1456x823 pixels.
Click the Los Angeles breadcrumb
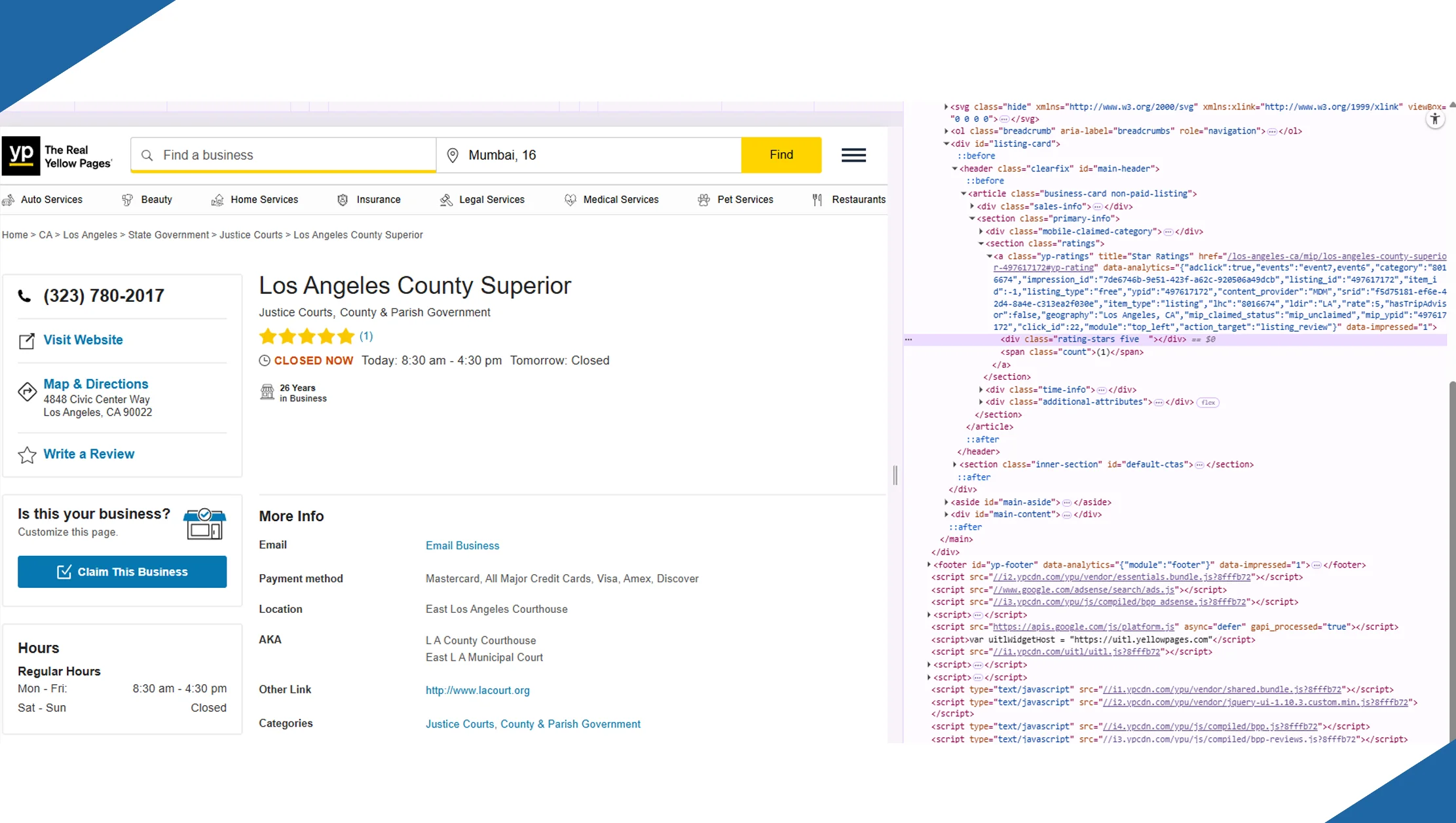pos(90,235)
